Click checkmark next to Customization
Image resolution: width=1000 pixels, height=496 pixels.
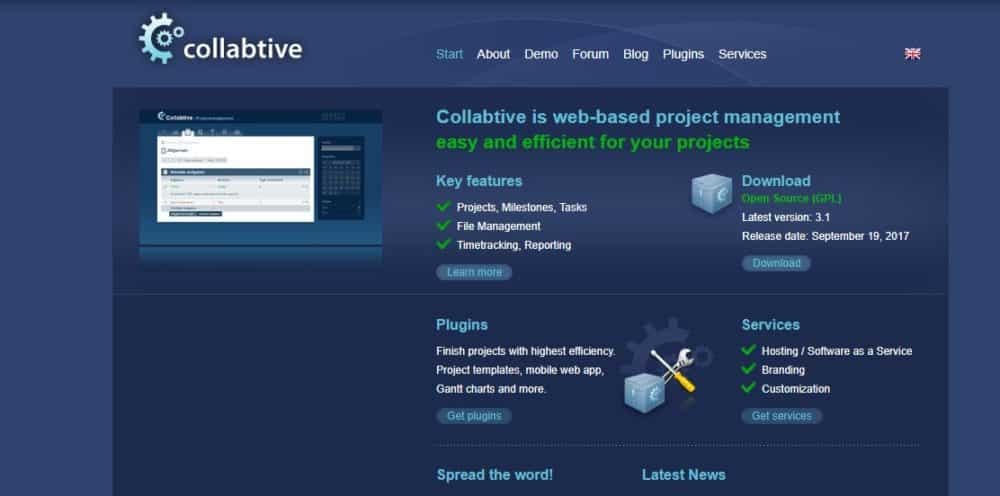coord(748,388)
